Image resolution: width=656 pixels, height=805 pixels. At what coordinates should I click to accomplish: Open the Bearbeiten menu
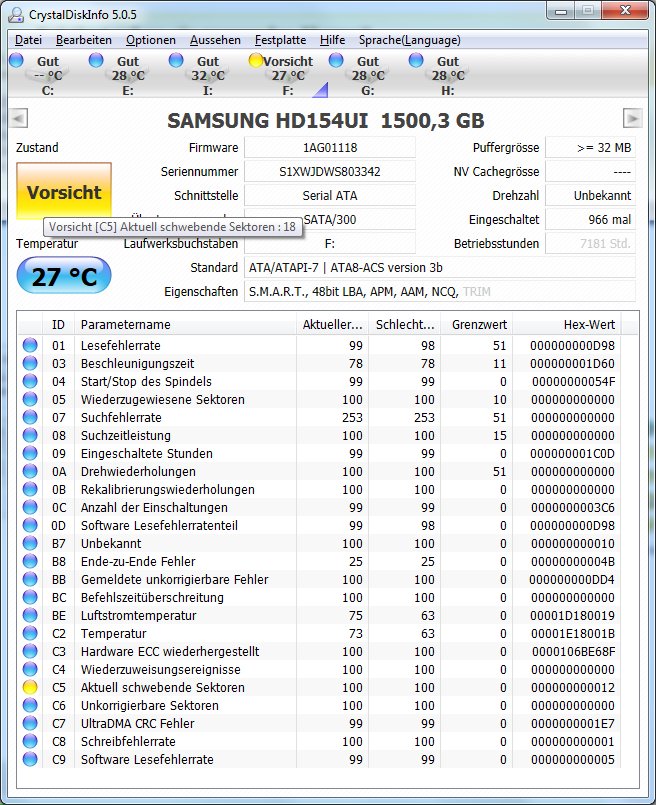[84, 40]
